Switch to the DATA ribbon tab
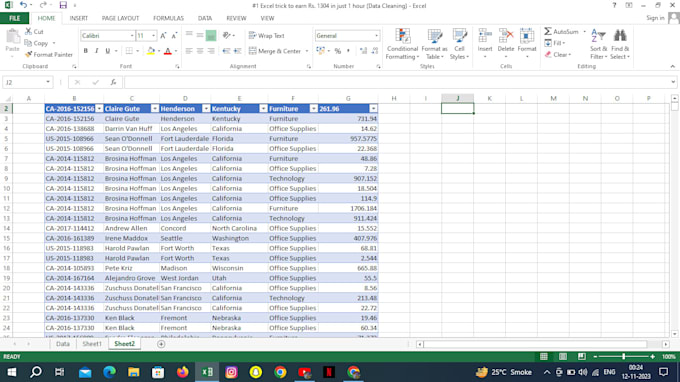Viewport: 680px width, 382px height. [205, 18]
